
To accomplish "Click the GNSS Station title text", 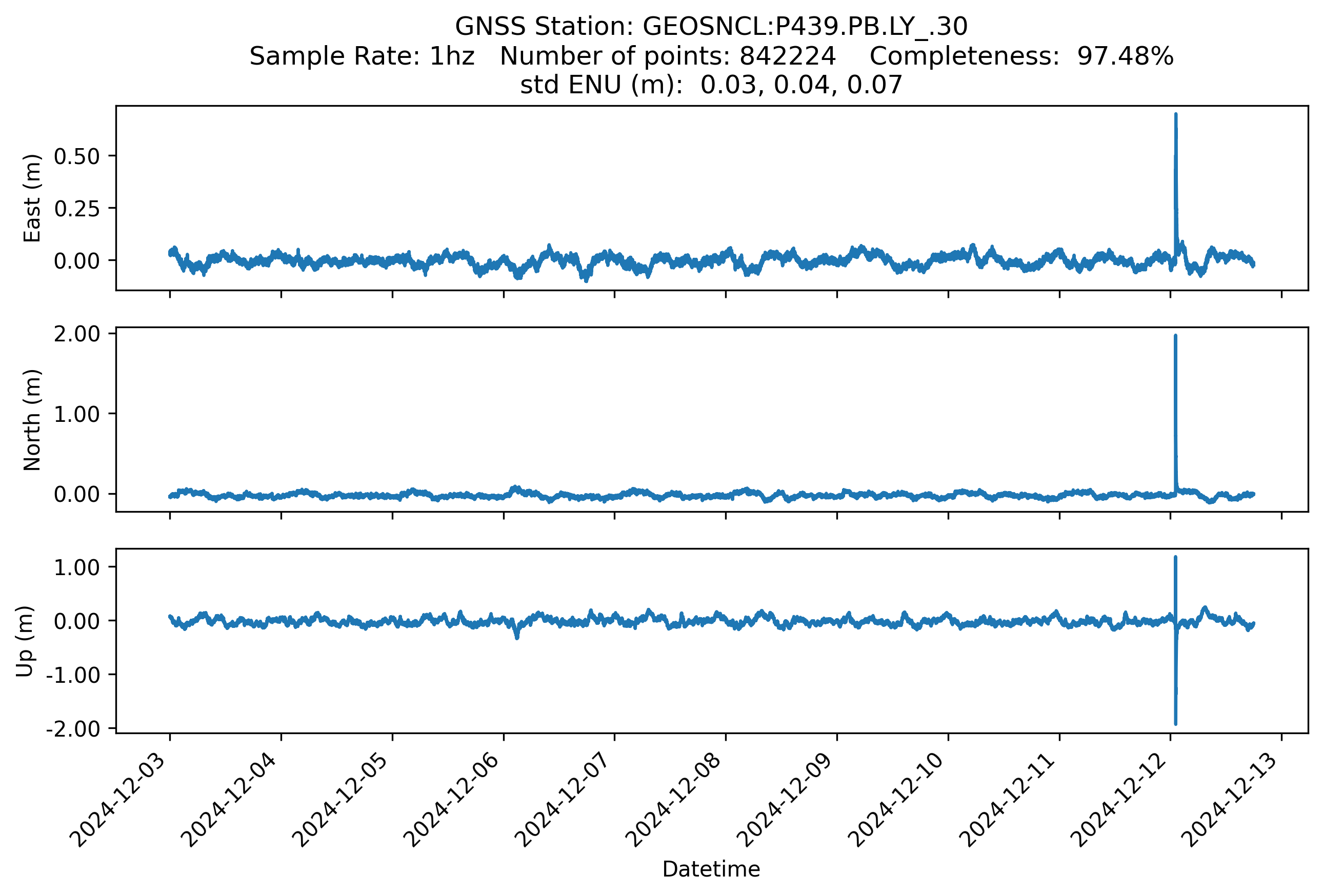I will click(x=710, y=27).
